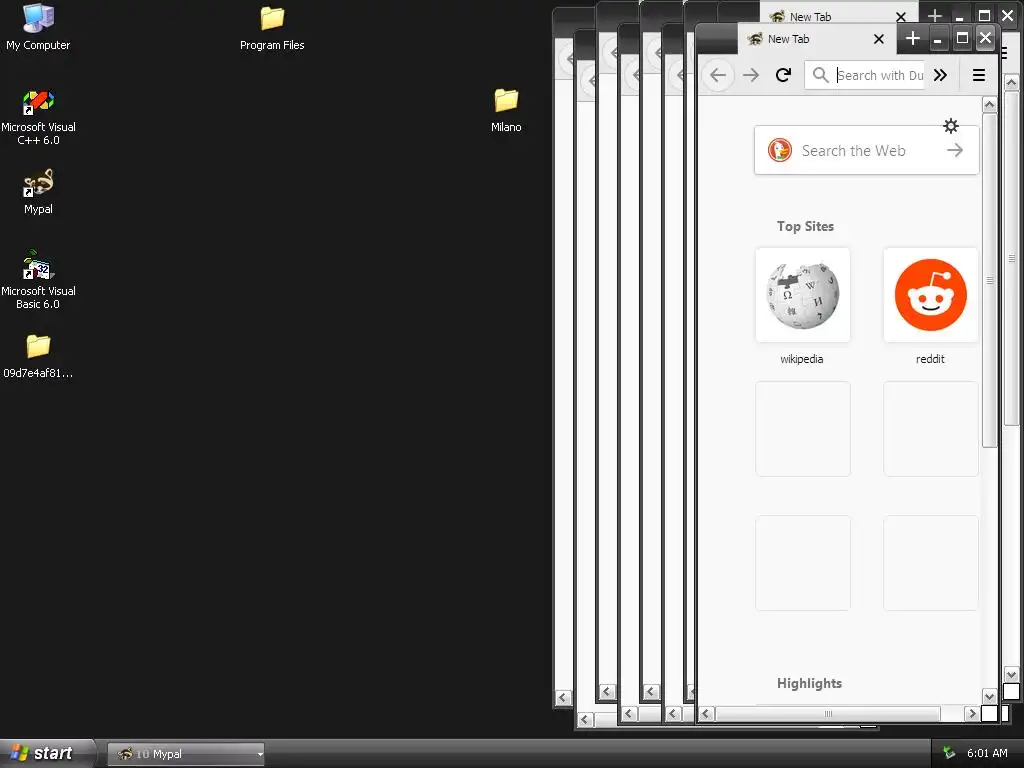Viewport: 1024px width, 768px height.
Task: Click front window vertical scrollbar down arrow
Action: pyautogui.click(x=989, y=697)
